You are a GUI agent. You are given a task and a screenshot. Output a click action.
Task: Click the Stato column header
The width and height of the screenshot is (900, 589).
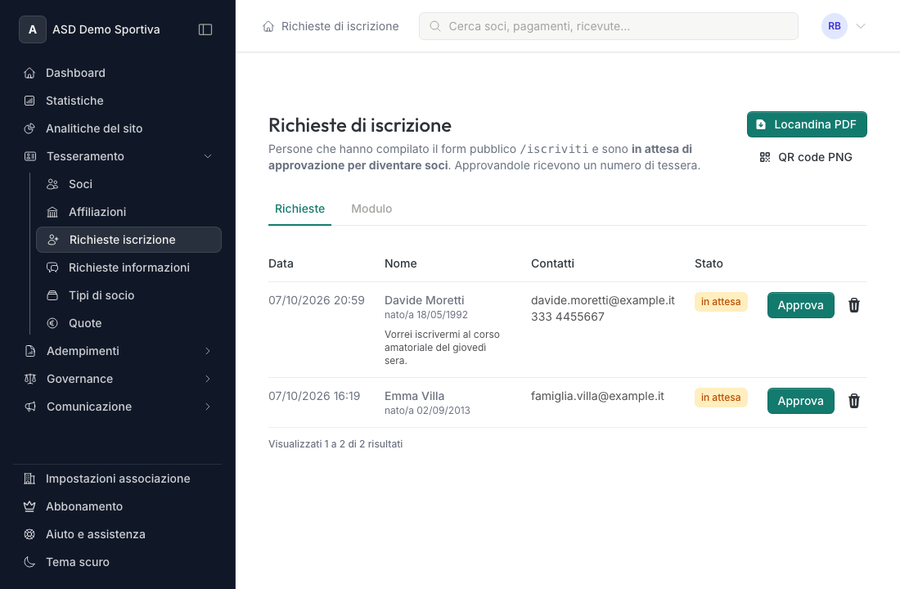(x=709, y=264)
